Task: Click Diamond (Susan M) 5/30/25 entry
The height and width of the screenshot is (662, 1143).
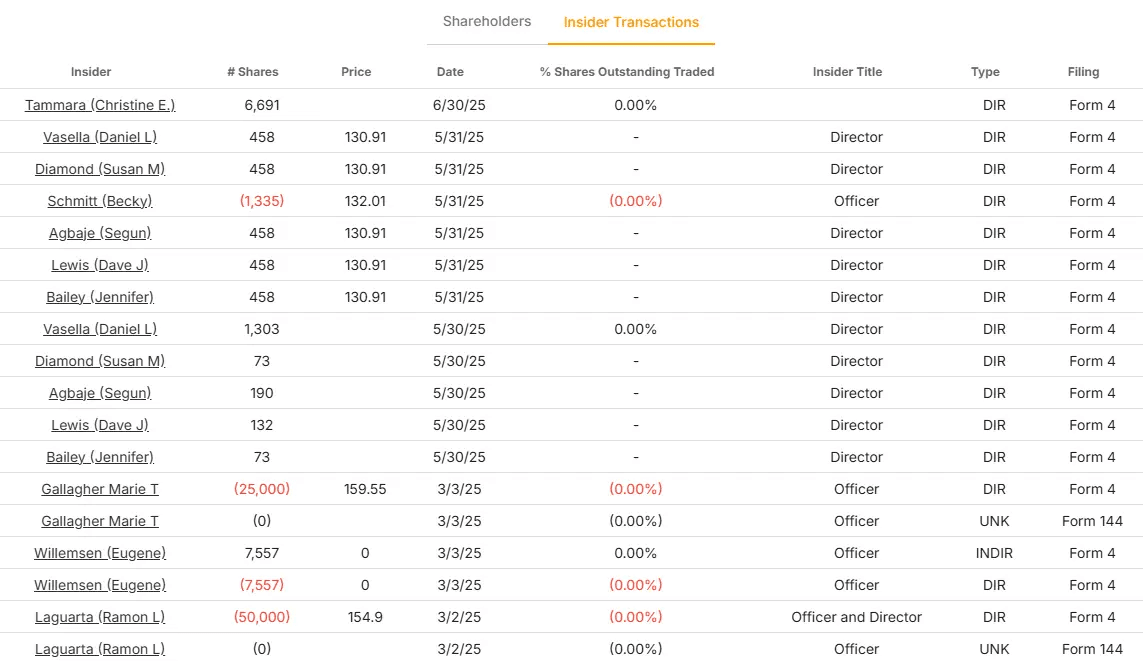Action: (100, 361)
